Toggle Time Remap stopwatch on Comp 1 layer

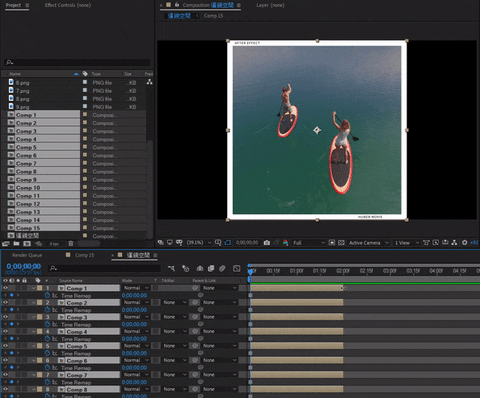[x=47, y=295]
